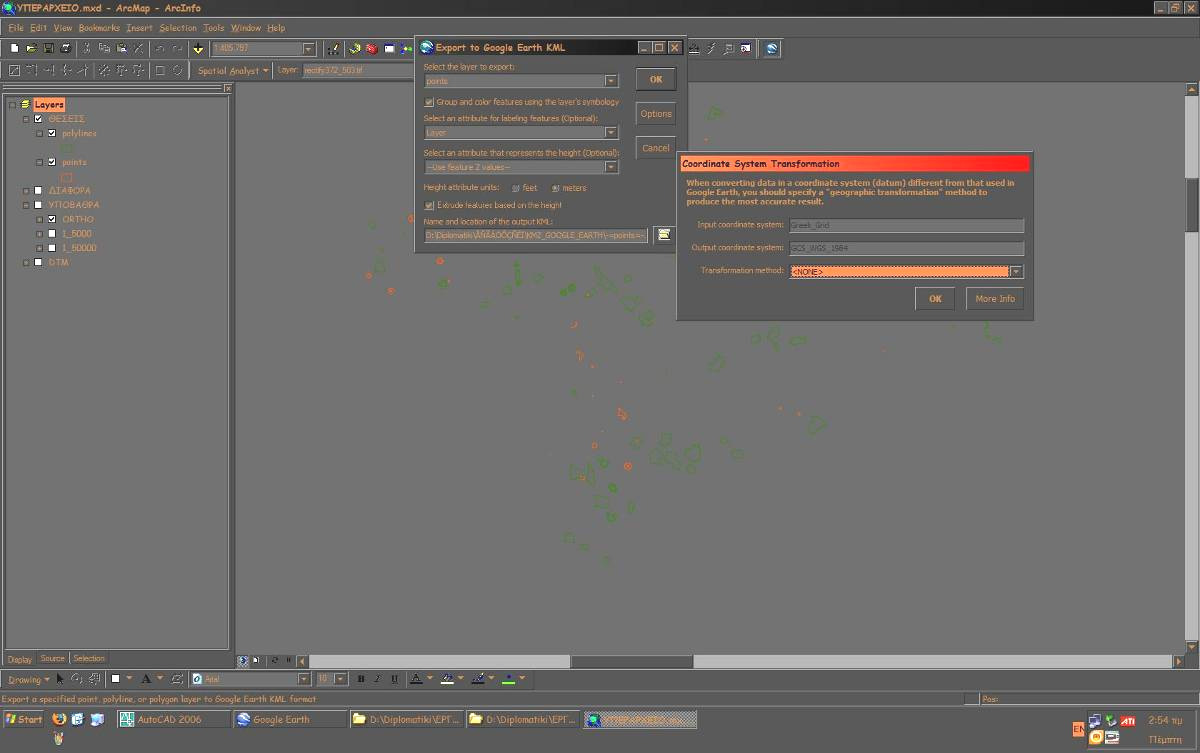Open the Selection menu
Screen dimensions: 1200x753
coord(178,28)
